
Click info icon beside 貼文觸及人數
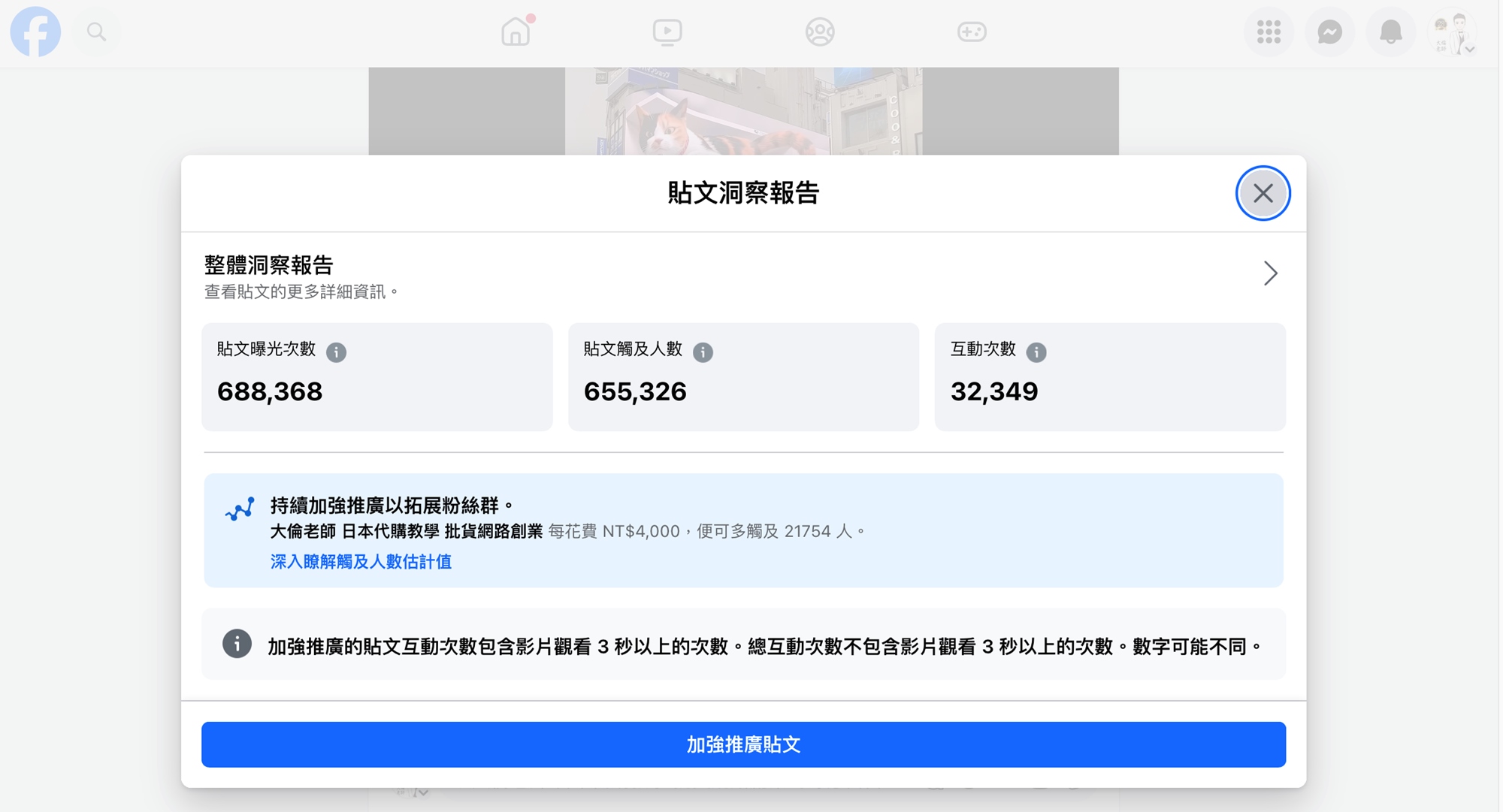click(703, 352)
